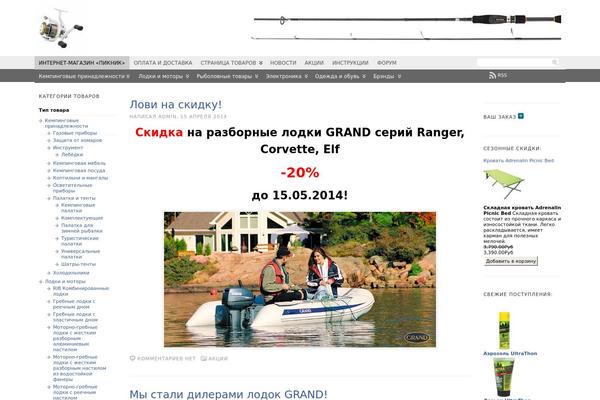Screen dimensions: 600x400
Task: Select Лодки и моторы in sidebar tree
Action: click(x=65, y=281)
